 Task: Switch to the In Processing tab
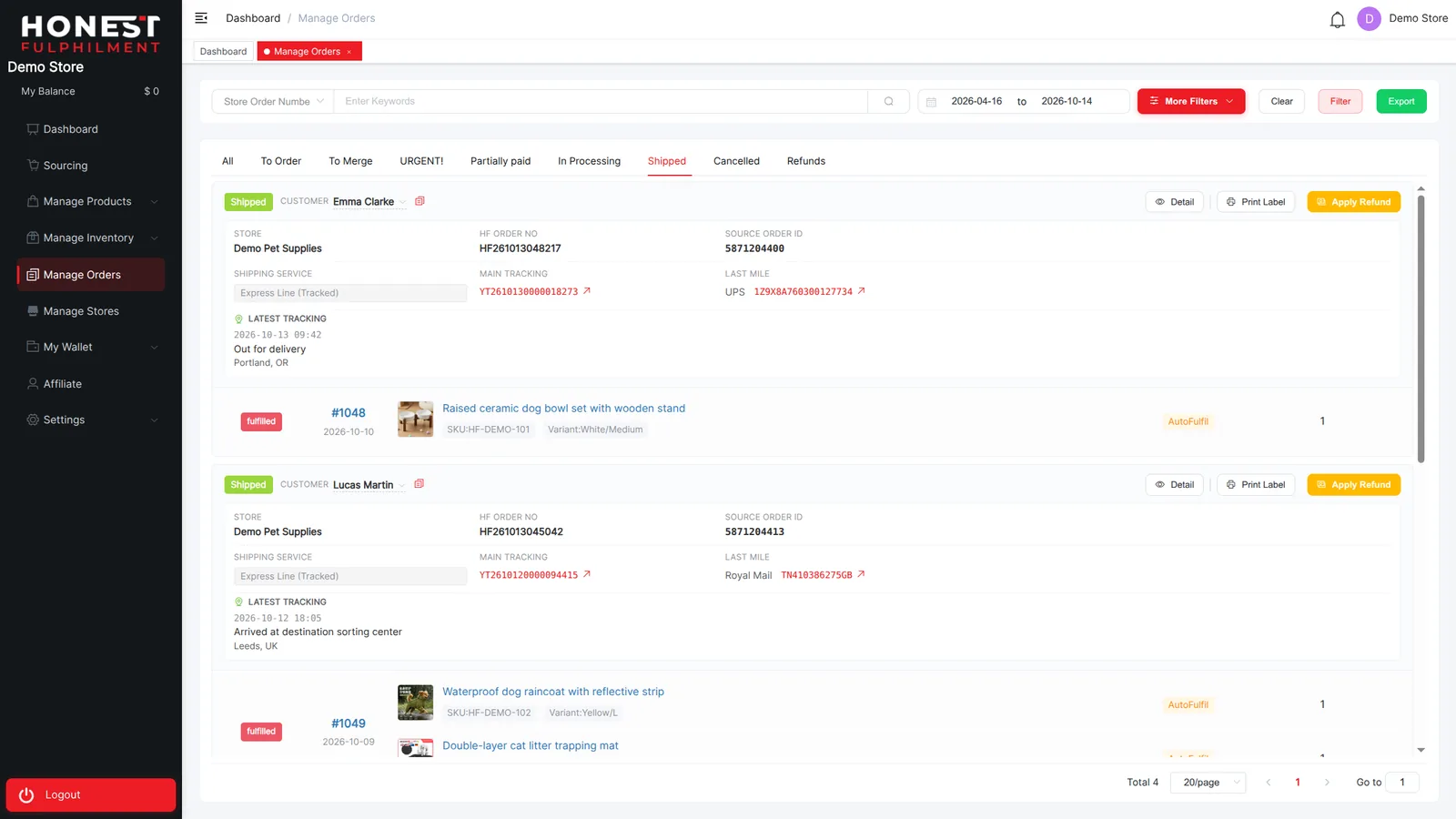point(589,161)
